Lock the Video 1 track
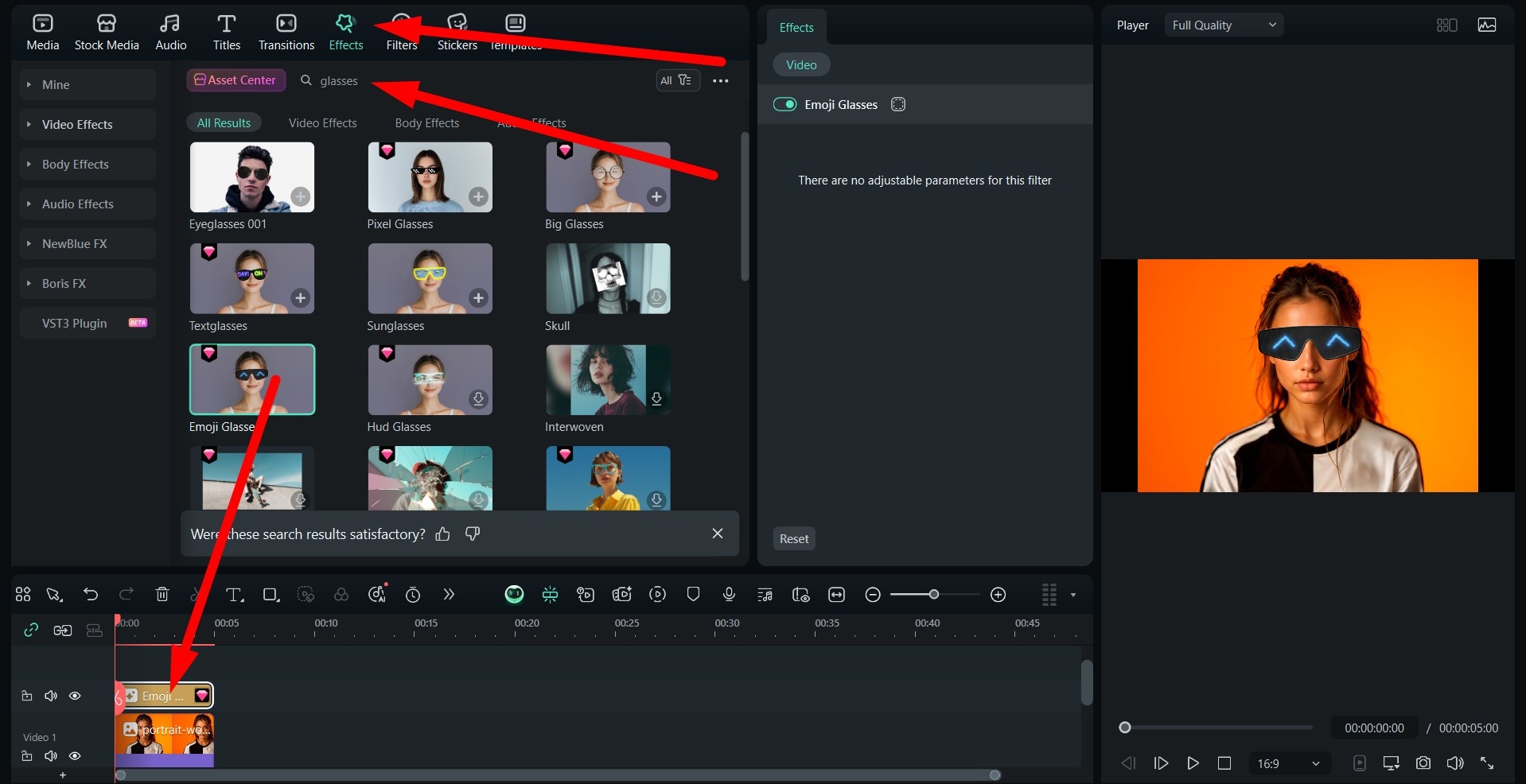This screenshot has height=784, width=1526. (26, 756)
